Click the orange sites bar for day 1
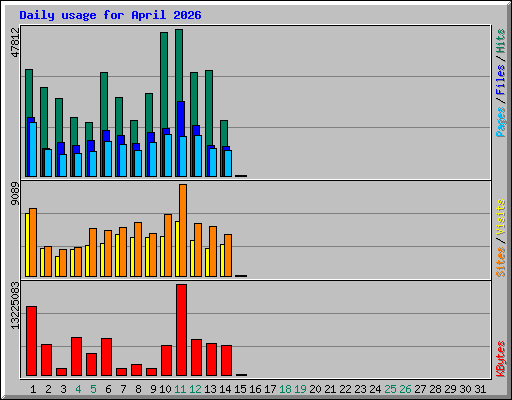Viewport: 512px width, 400px height. click(33, 242)
